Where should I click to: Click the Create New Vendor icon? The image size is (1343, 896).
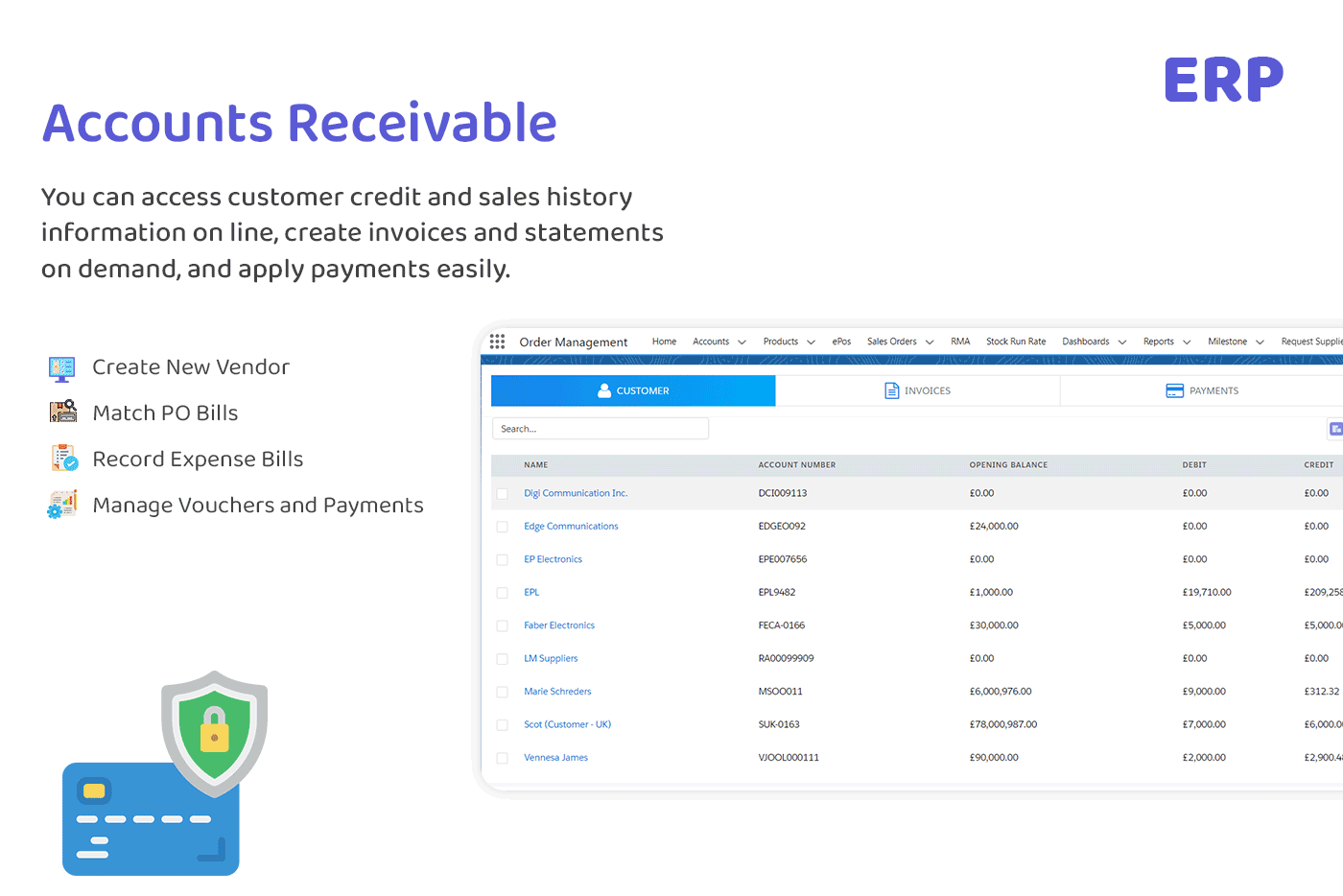pos(61,367)
